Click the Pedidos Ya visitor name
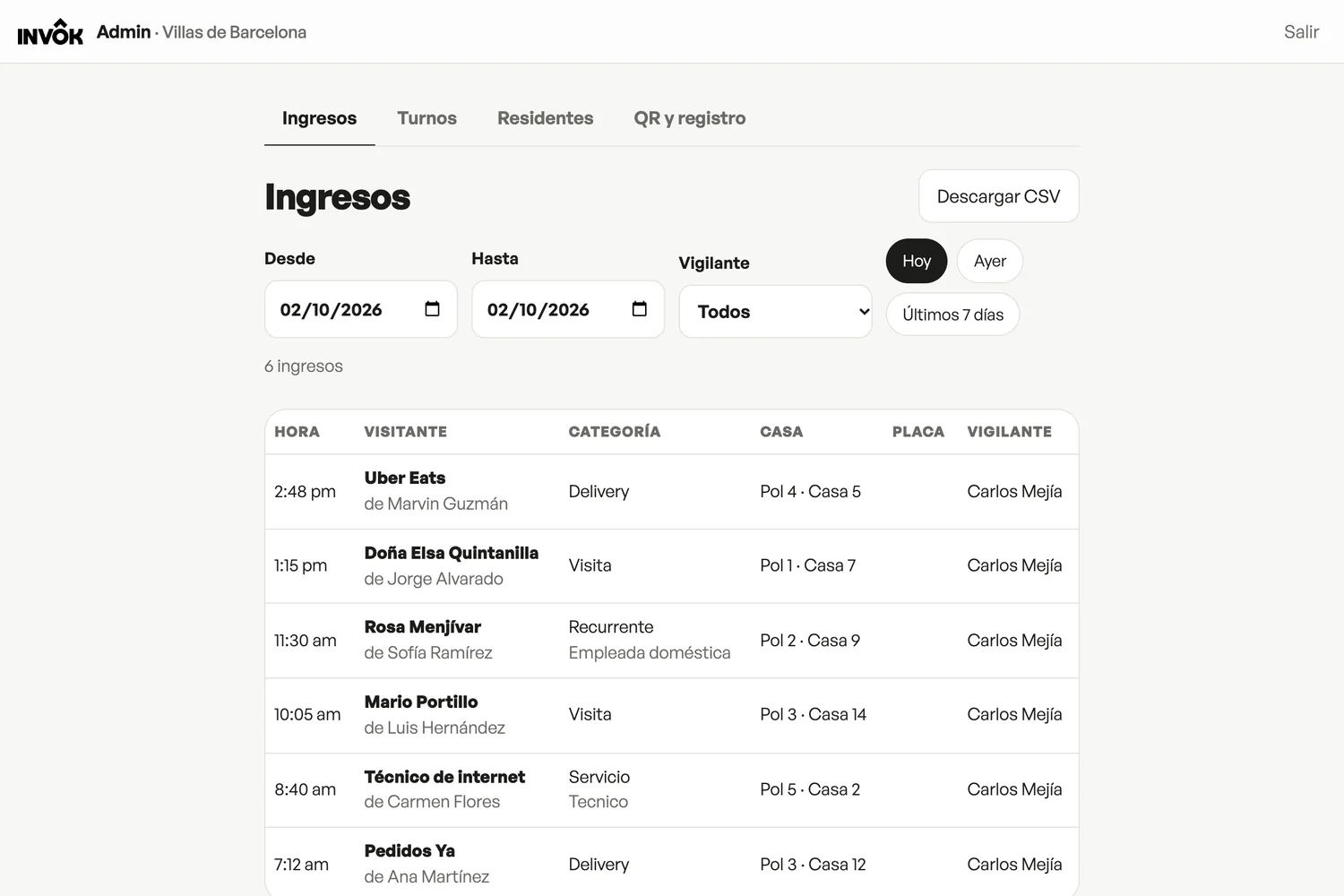Image resolution: width=1344 pixels, height=896 pixels. 409,851
